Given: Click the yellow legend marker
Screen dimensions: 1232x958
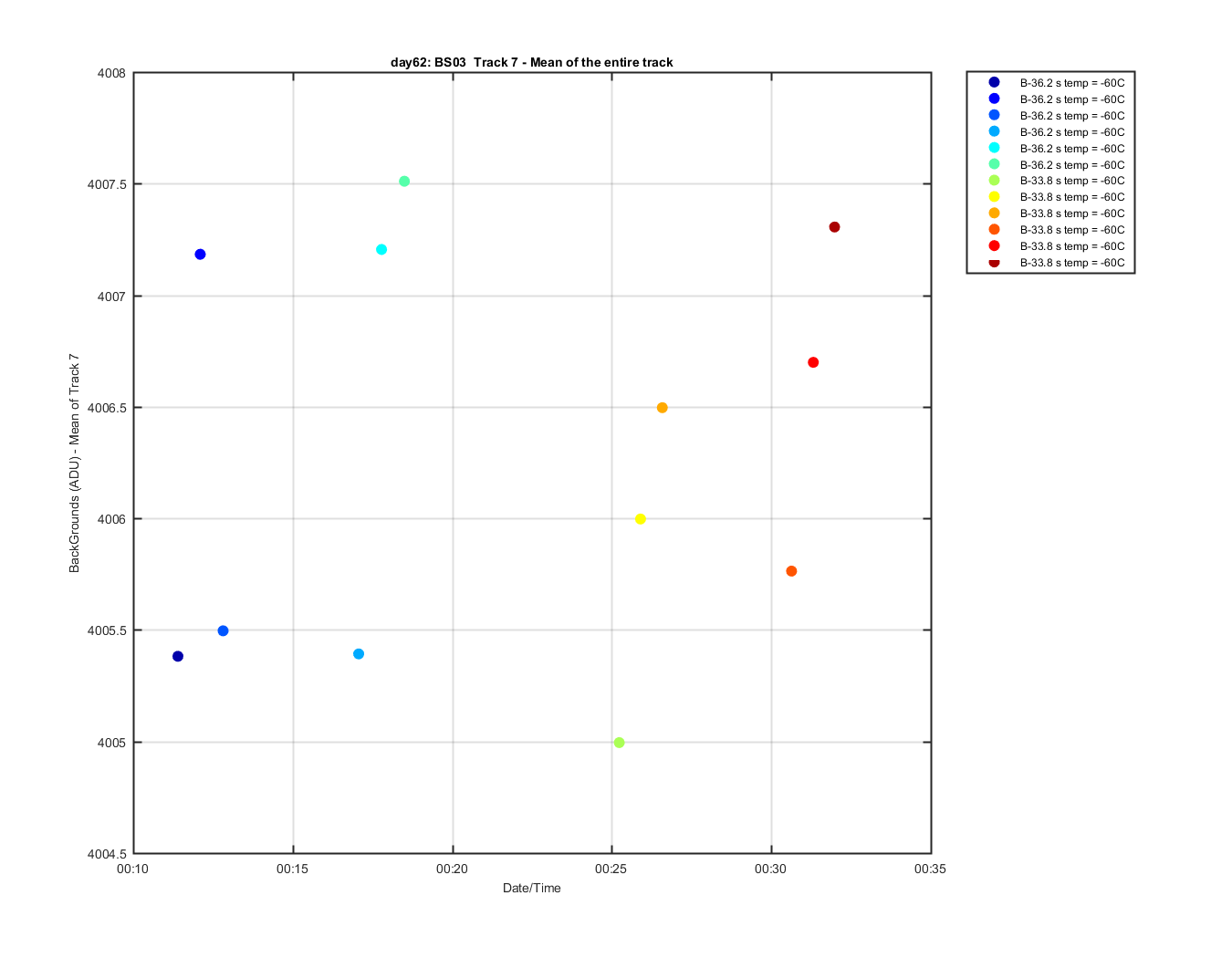Looking at the screenshot, I should tap(994, 197).
